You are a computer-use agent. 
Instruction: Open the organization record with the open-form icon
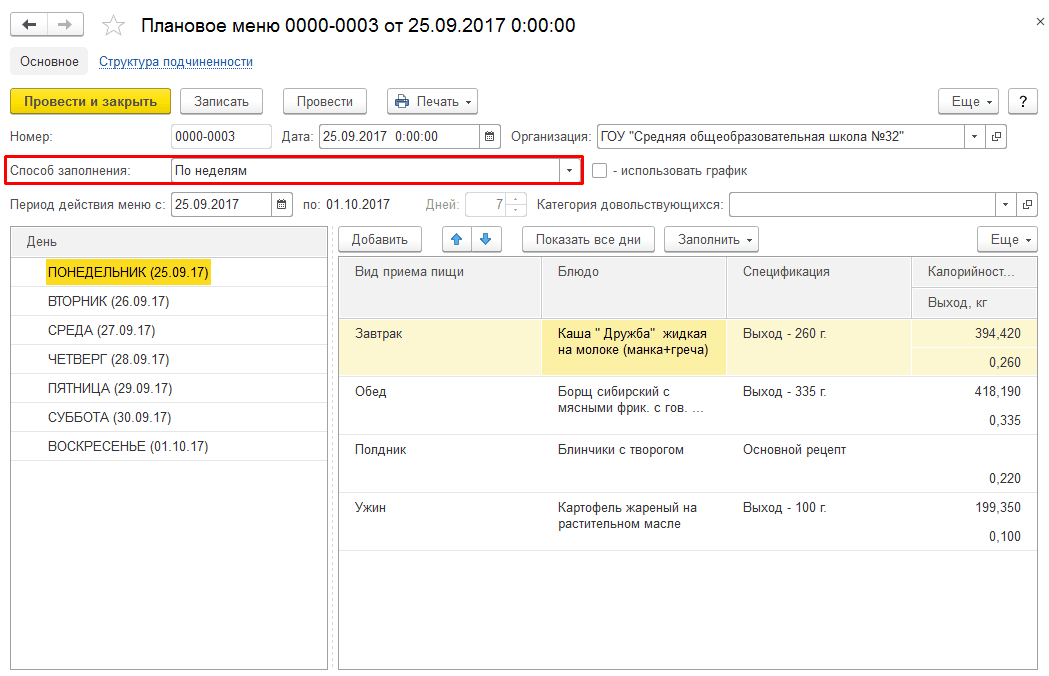[x=996, y=137]
